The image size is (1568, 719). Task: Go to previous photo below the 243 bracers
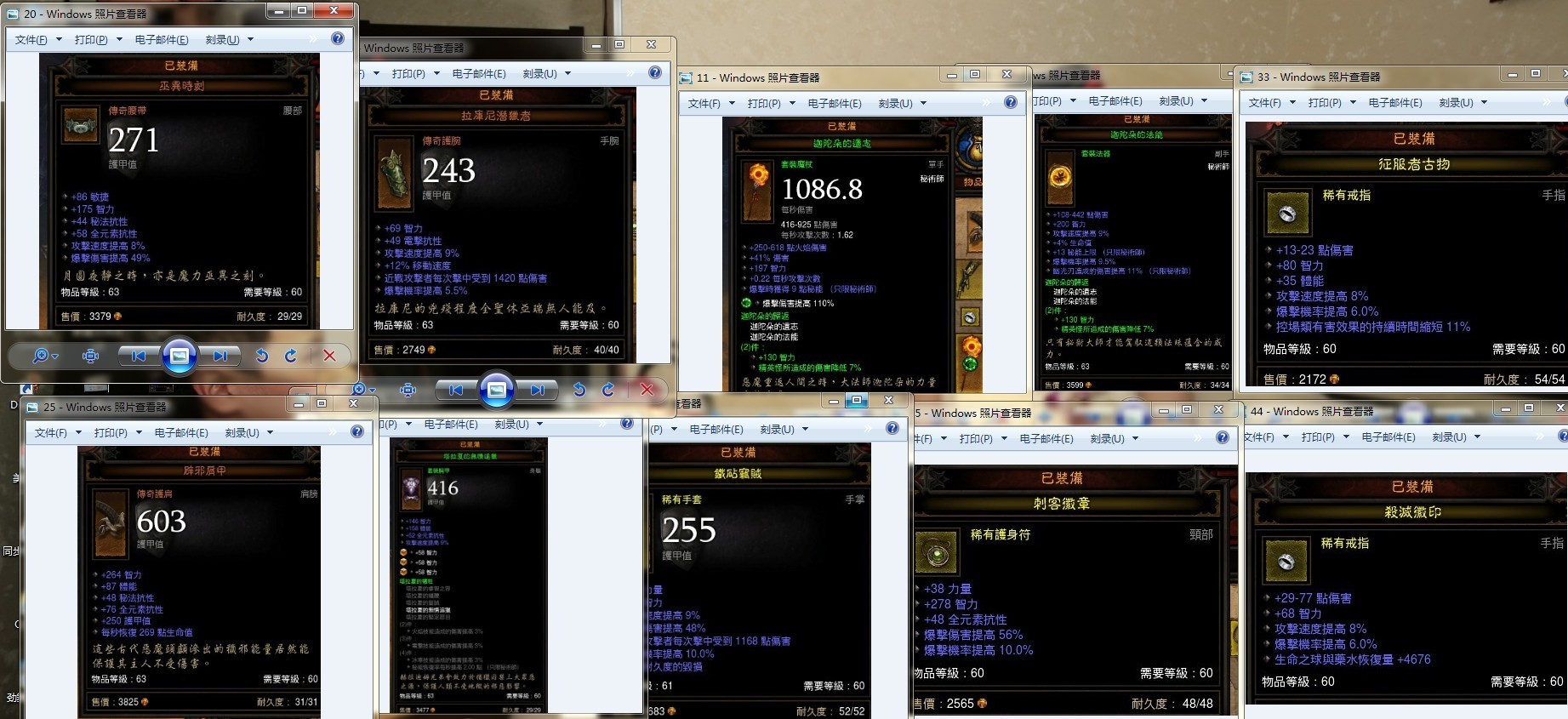pos(456,390)
